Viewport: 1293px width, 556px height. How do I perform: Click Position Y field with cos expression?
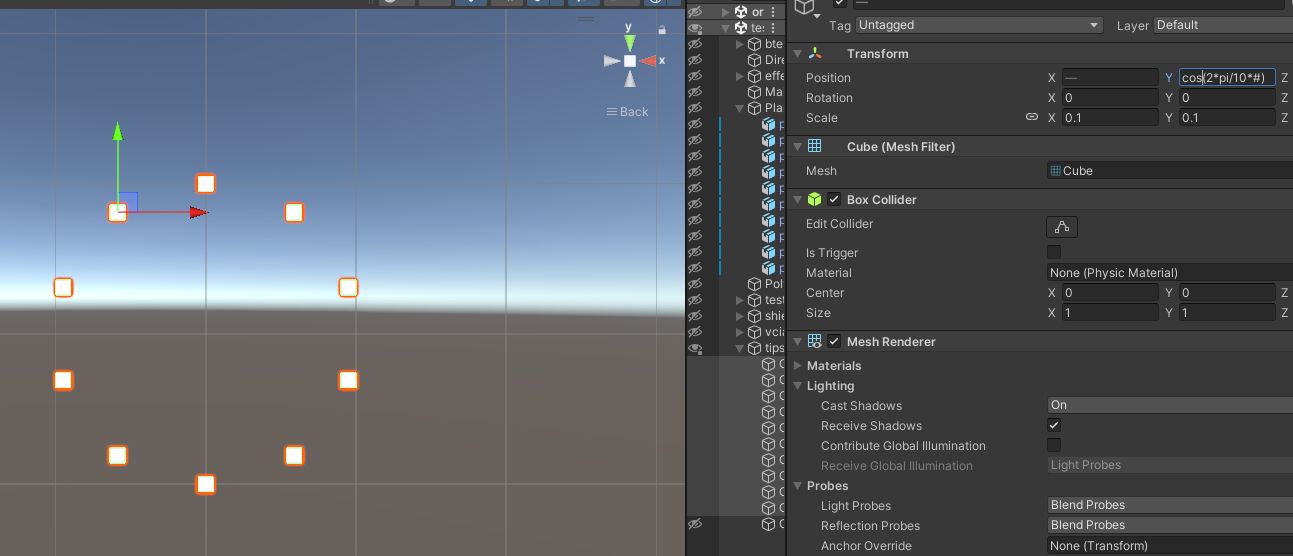1227,77
